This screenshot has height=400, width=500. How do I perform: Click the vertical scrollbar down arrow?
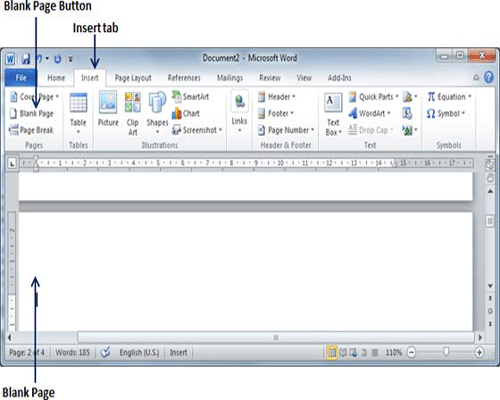point(490,286)
